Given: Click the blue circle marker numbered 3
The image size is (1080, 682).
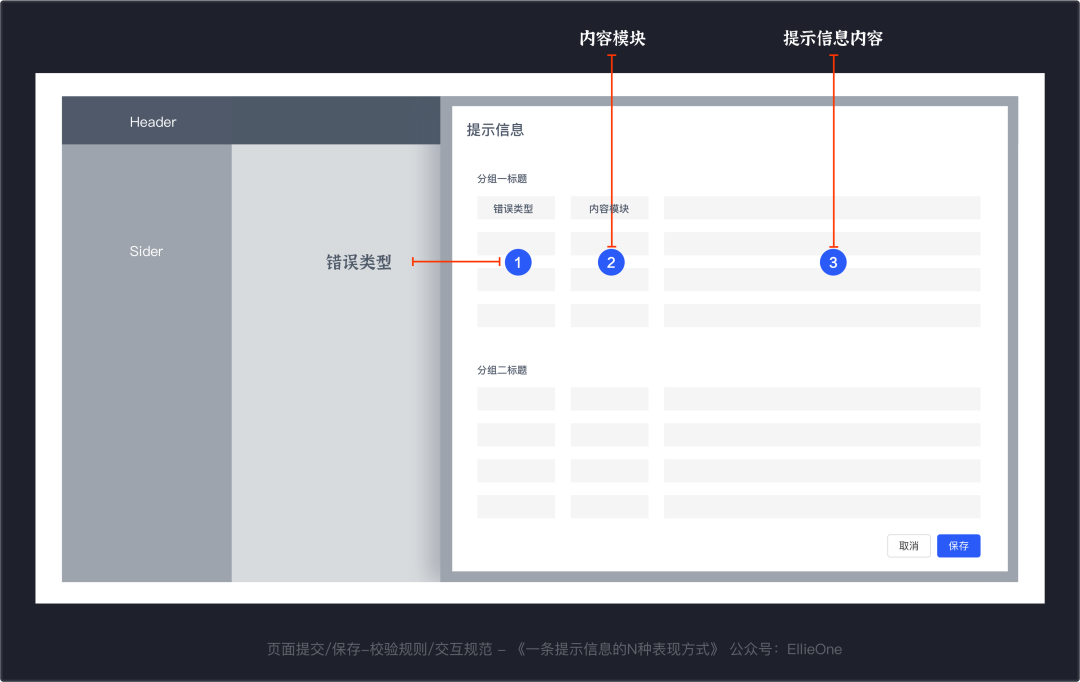Looking at the screenshot, I should [833, 262].
